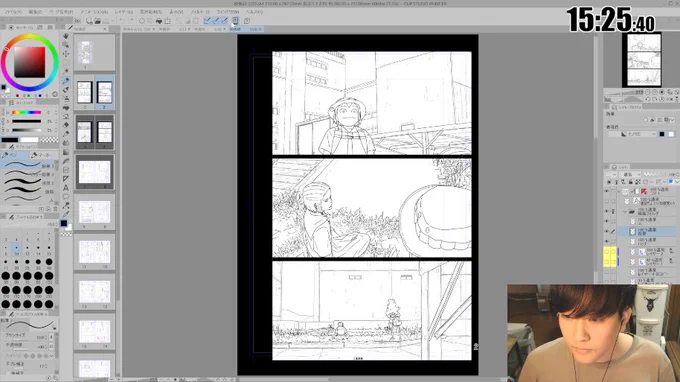Select the Eraser tool
This screenshot has height=382, width=680.
[65, 125]
